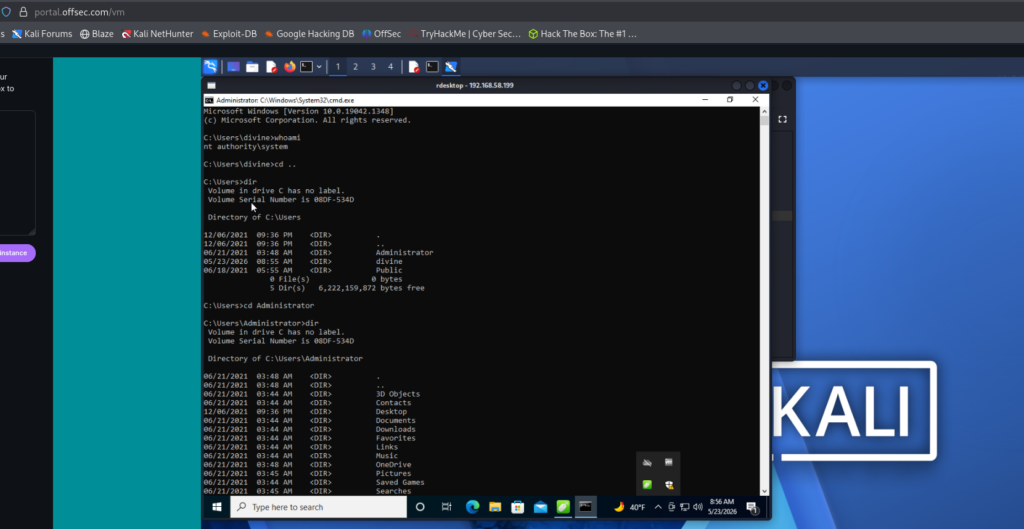Open the Mail app on taskbar
The image size is (1024, 529).
coord(540,507)
